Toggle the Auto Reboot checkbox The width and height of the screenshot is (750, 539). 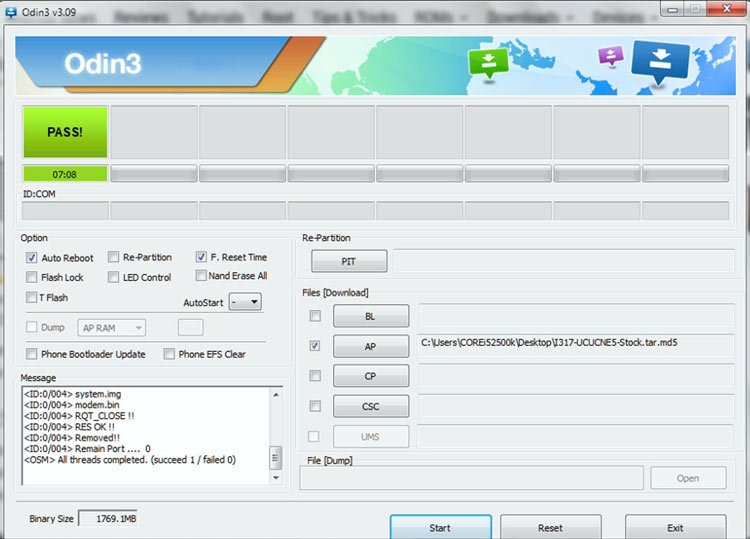click(x=32, y=258)
